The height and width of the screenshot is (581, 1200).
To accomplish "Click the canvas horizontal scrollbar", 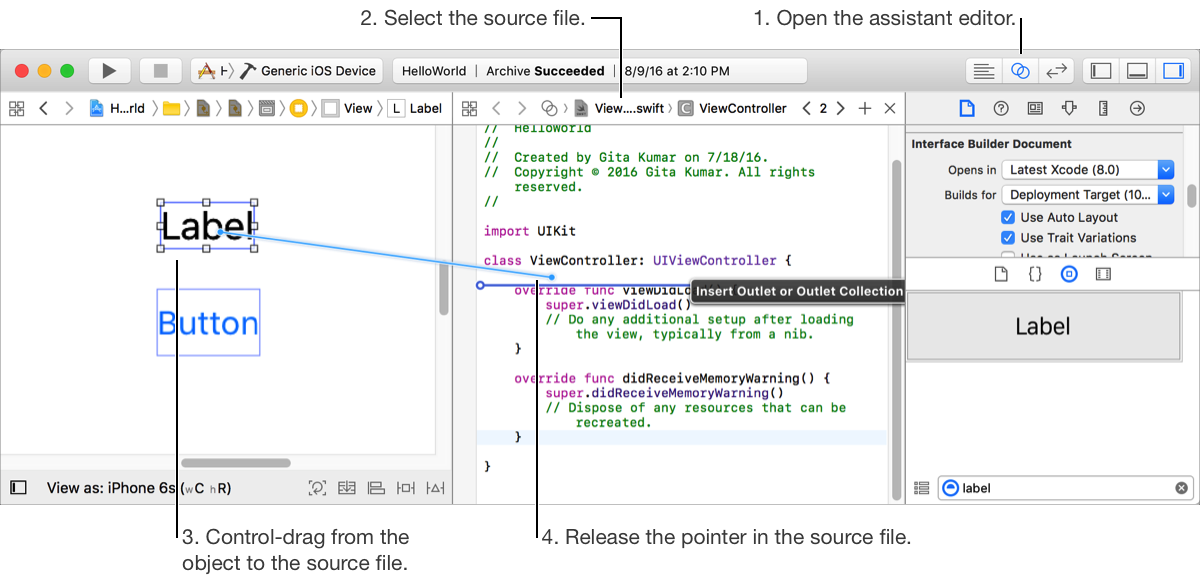I will pos(236,463).
